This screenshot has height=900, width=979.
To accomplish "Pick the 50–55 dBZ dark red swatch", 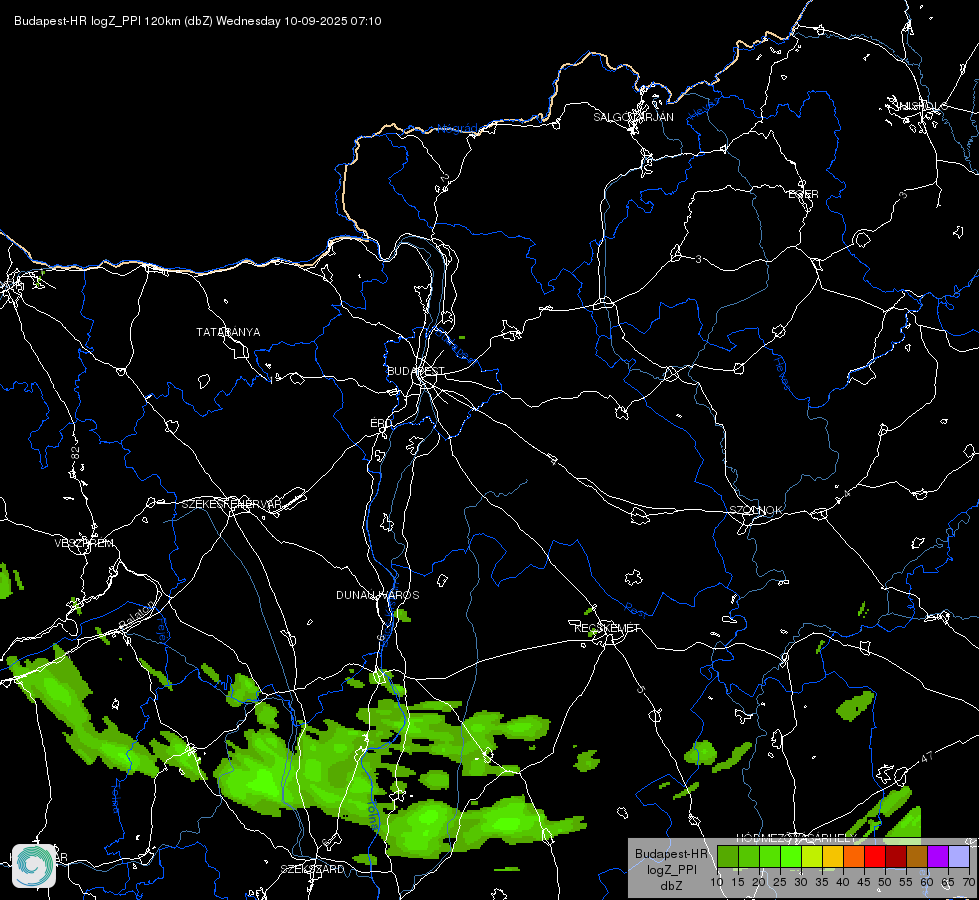I will (x=896, y=856).
